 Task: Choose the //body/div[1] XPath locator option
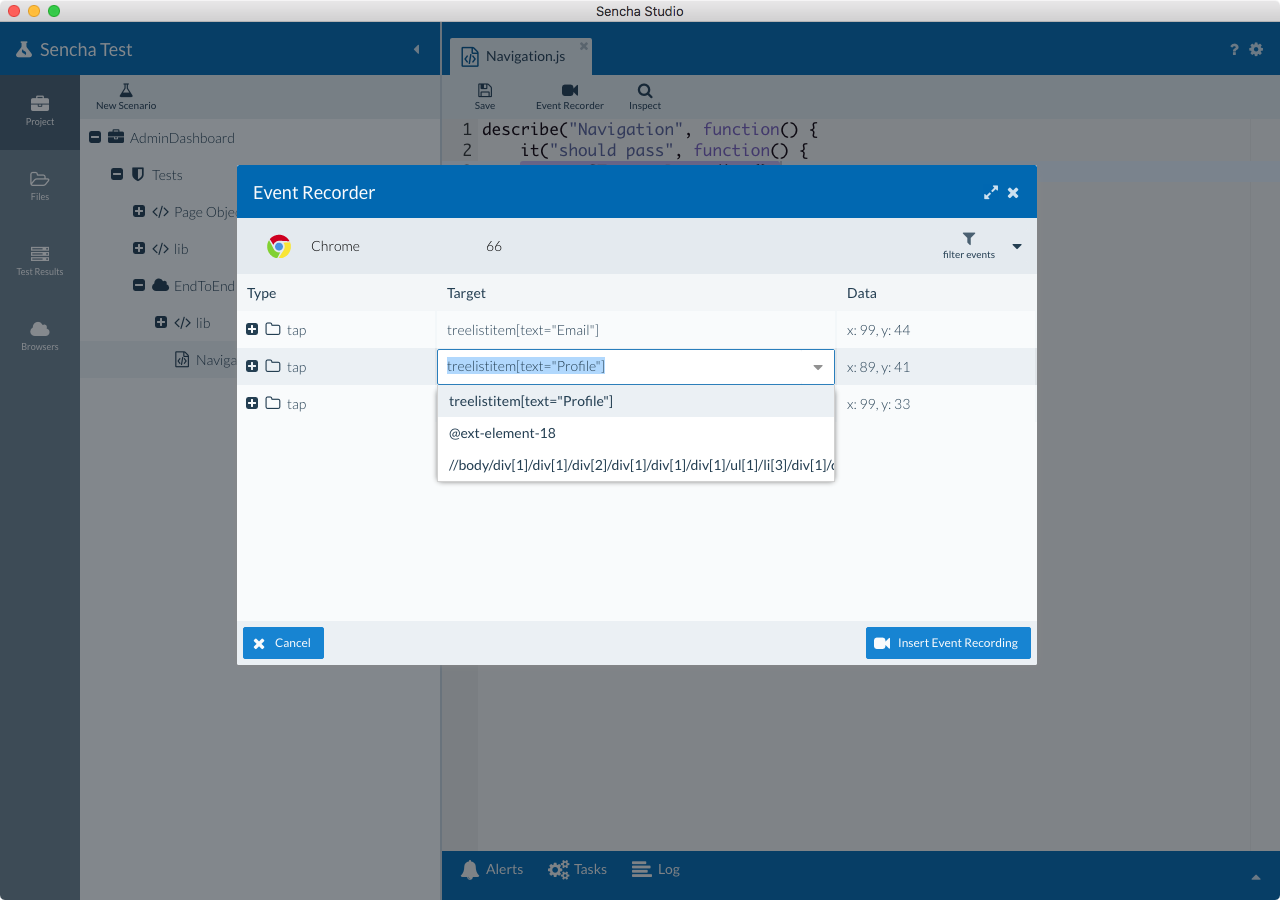coord(636,465)
